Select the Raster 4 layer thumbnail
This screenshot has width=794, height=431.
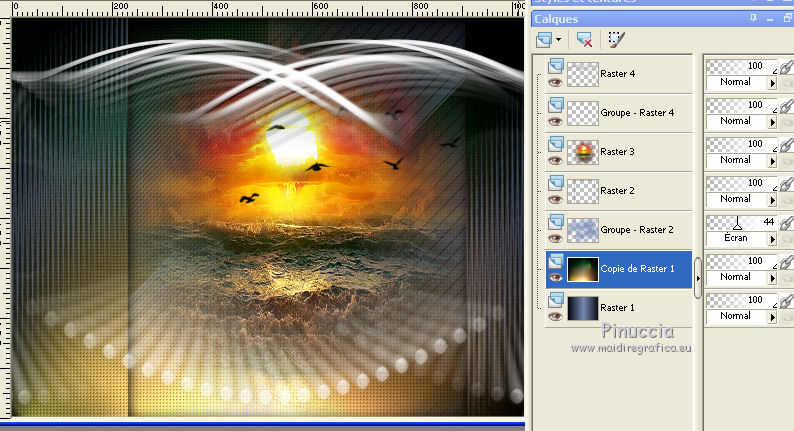[583, 74]
